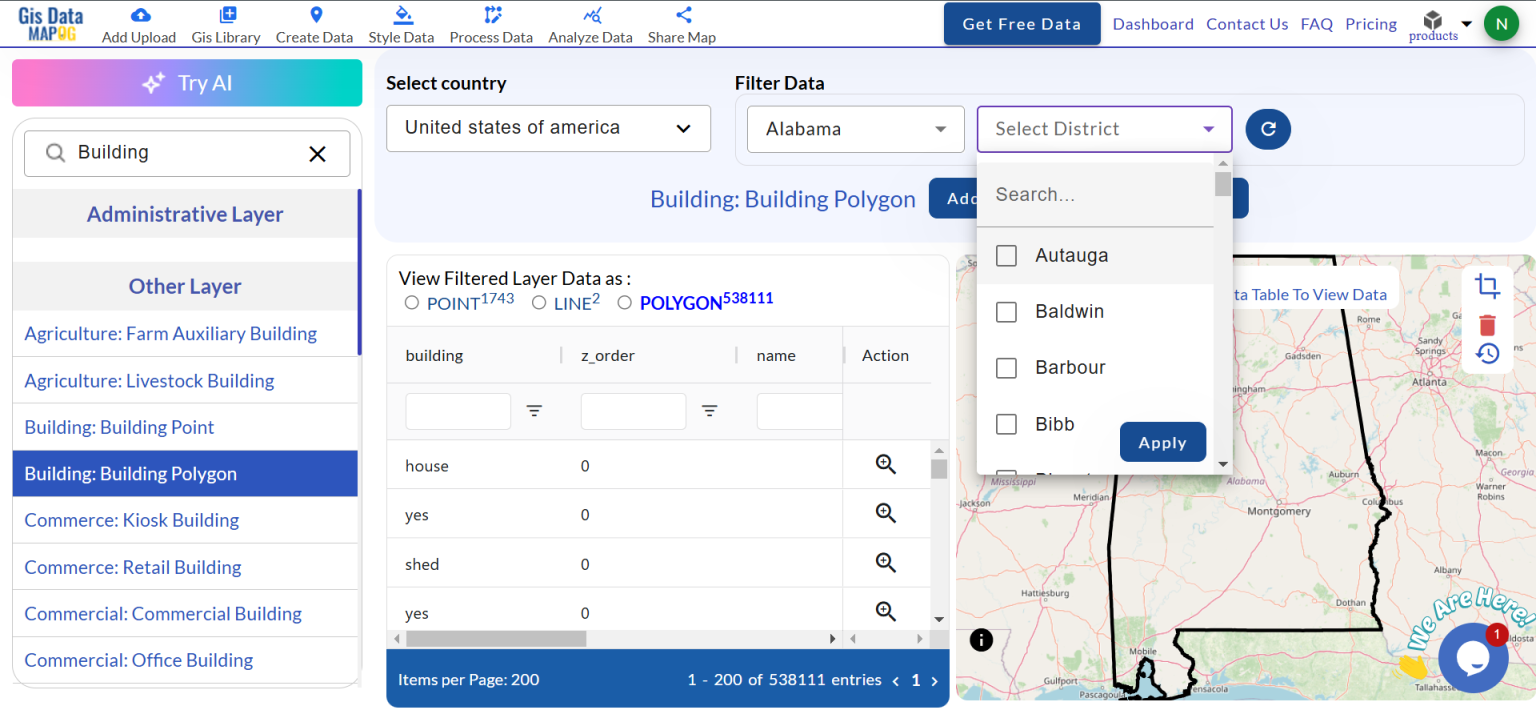Open the Share Map tool
The image size is (1536, 714).
coord(681,14)
